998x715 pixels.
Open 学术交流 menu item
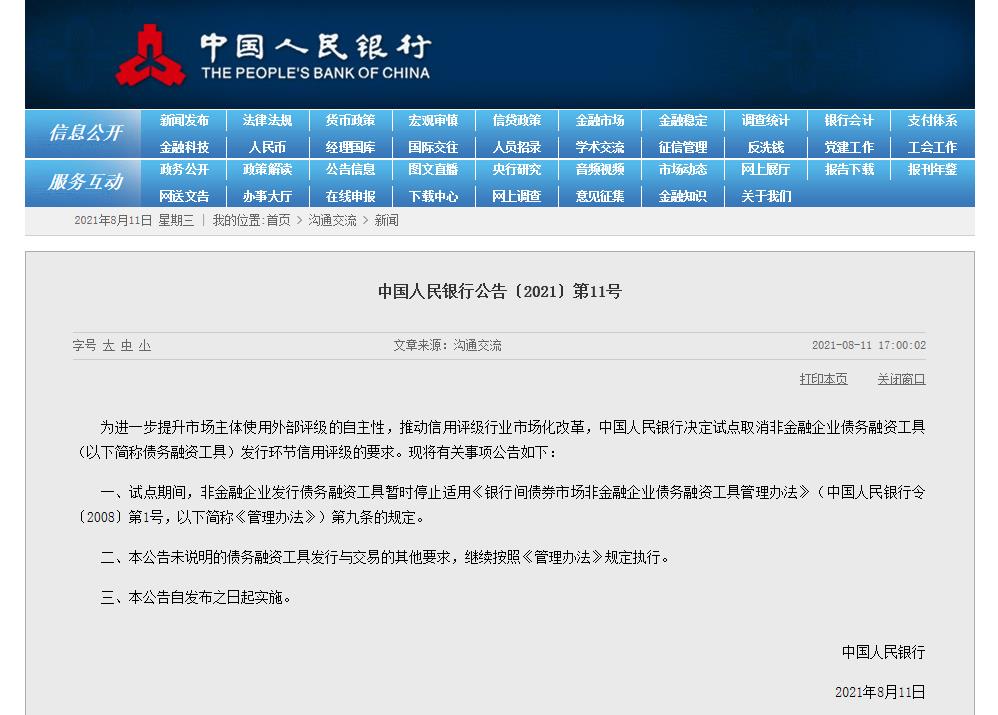(600, 147)
